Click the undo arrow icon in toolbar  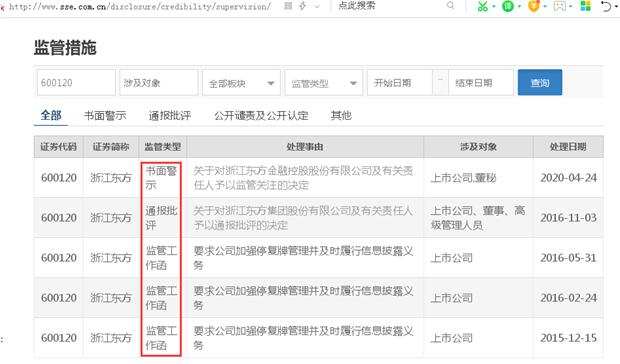[606, 6]
